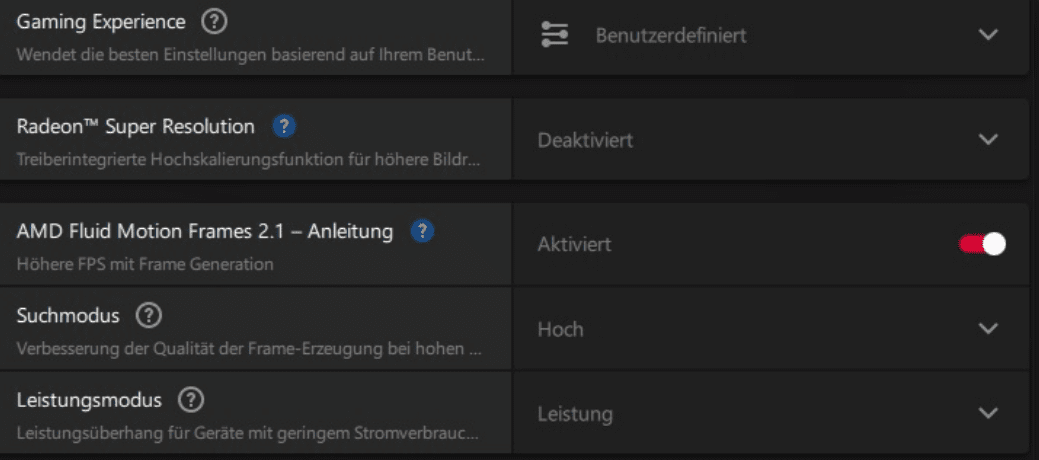This screenshot has height=460, width=1039.
Task: Click the Höhere FPS mit Frame Generation description
Action: point(145,265)
